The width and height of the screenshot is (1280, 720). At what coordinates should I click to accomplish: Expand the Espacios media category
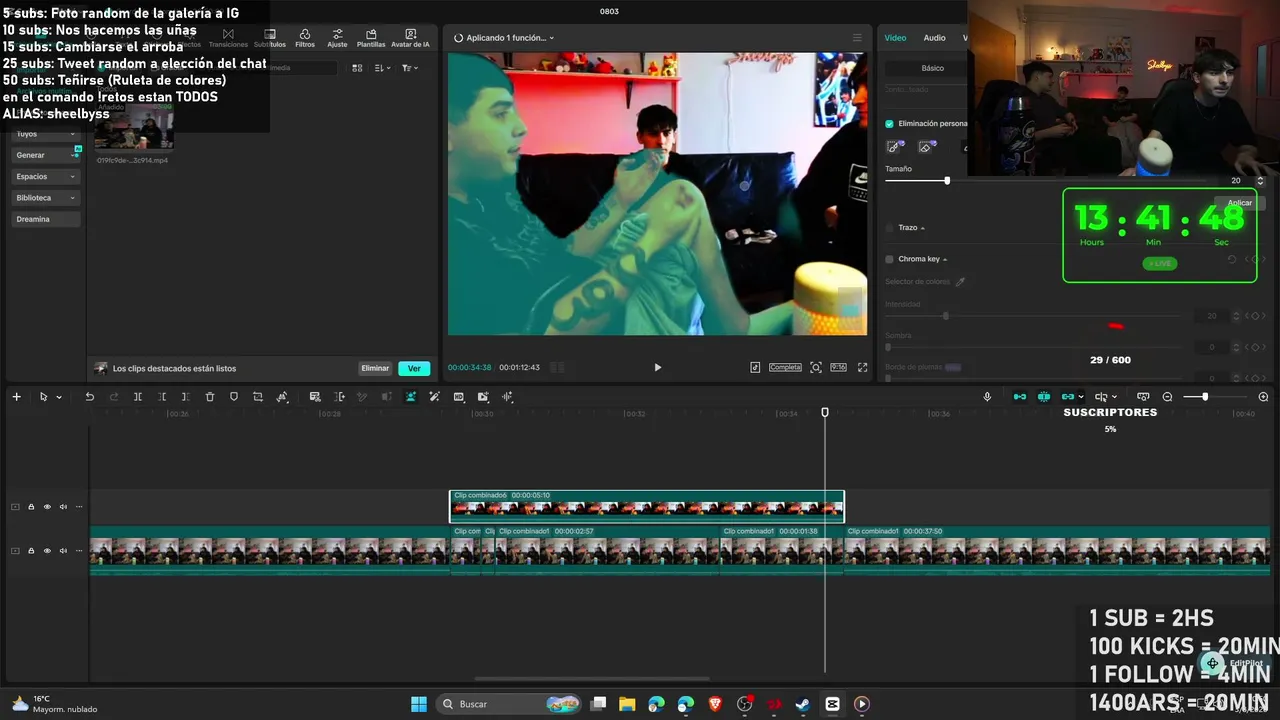[x=45, y=176]
